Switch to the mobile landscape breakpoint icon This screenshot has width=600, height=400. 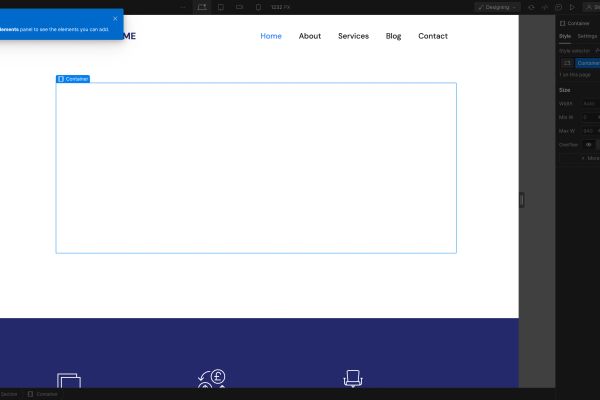pyautogui.click(x=240, y=7)
